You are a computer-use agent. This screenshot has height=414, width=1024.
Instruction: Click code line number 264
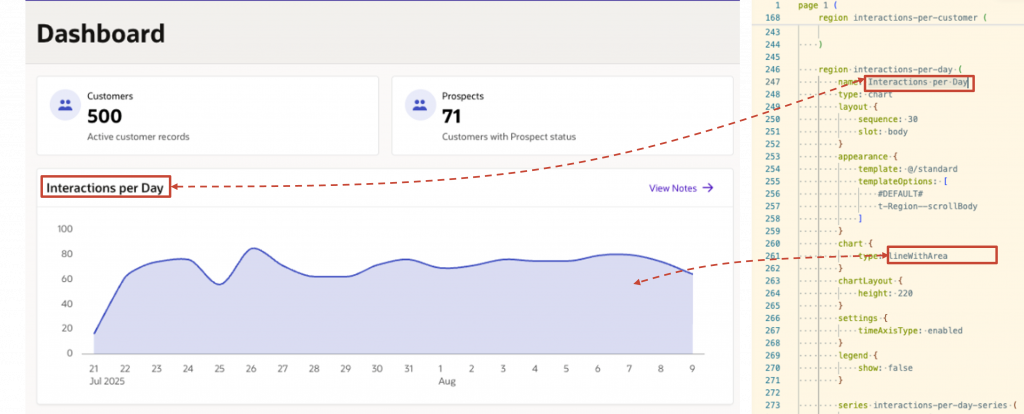click(x=771, y=293)
